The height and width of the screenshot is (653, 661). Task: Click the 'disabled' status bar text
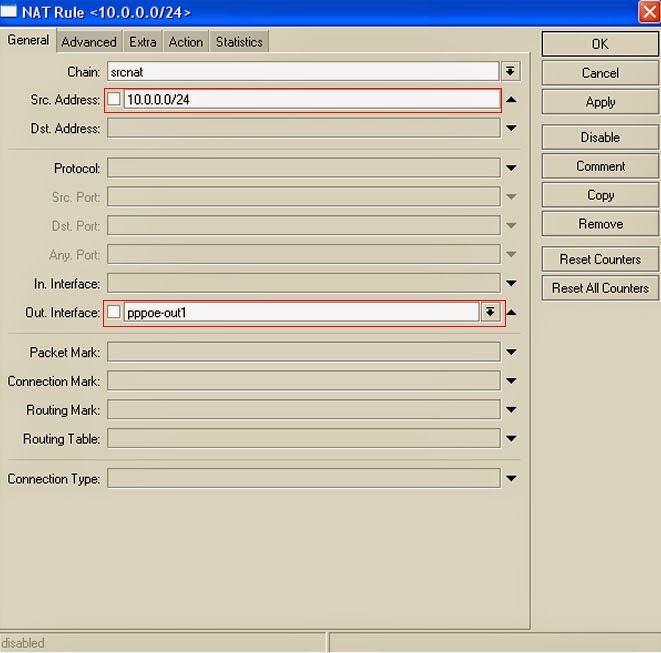23,643
